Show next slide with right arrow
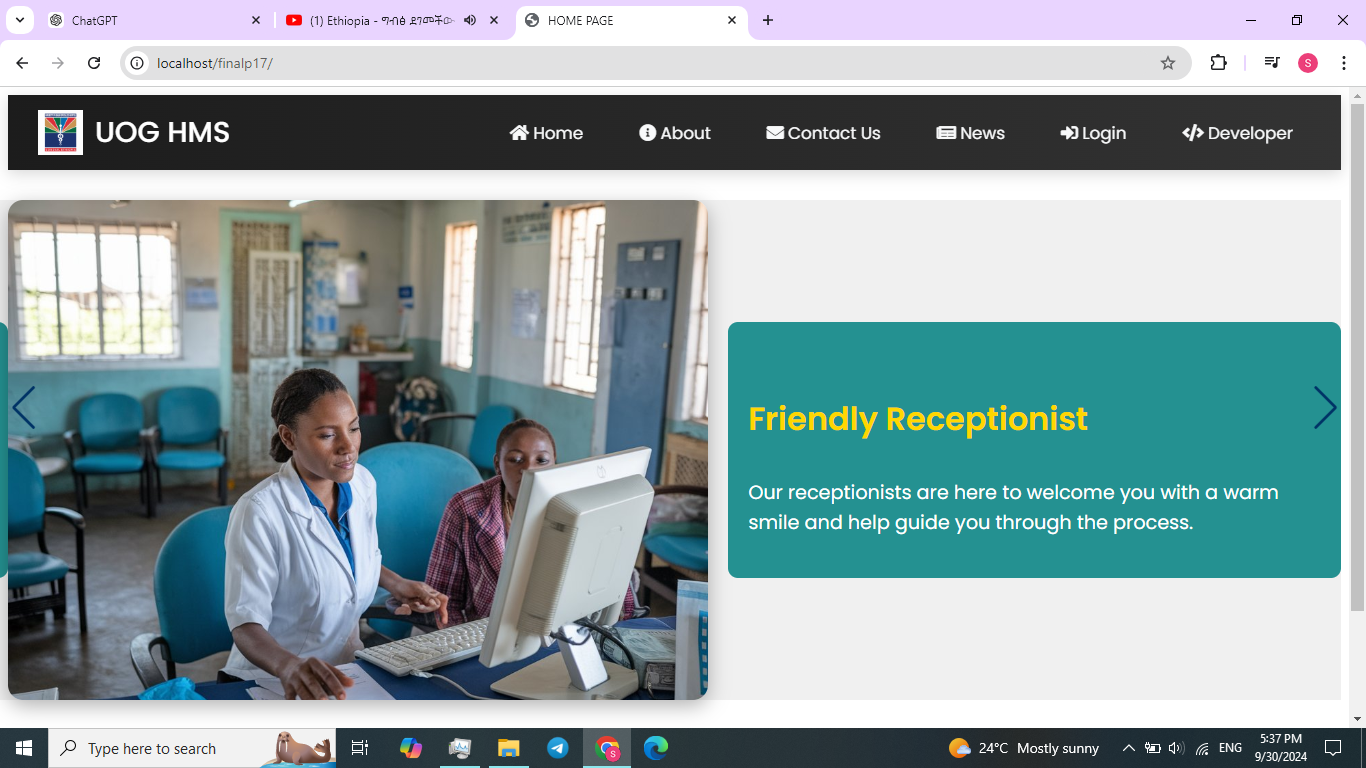 pyautogui.click(x=1324, y=408)
